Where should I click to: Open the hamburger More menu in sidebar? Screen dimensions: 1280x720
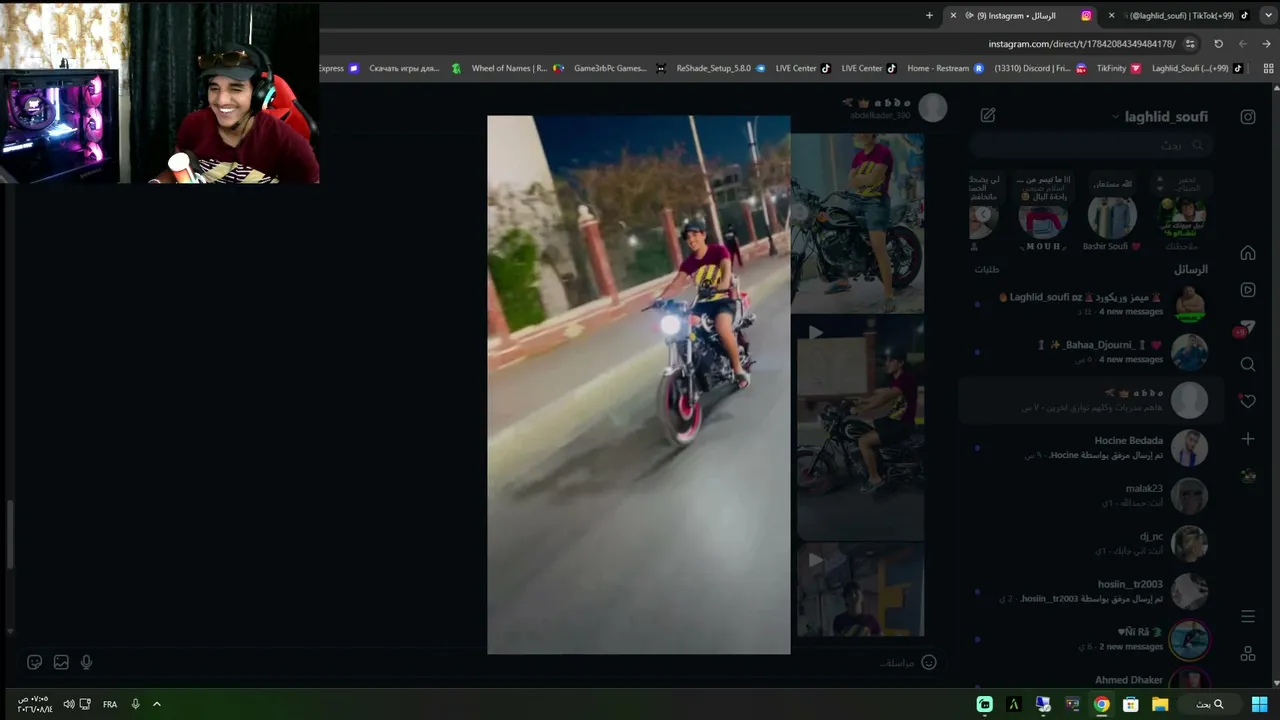click(x=1248, y=616)
